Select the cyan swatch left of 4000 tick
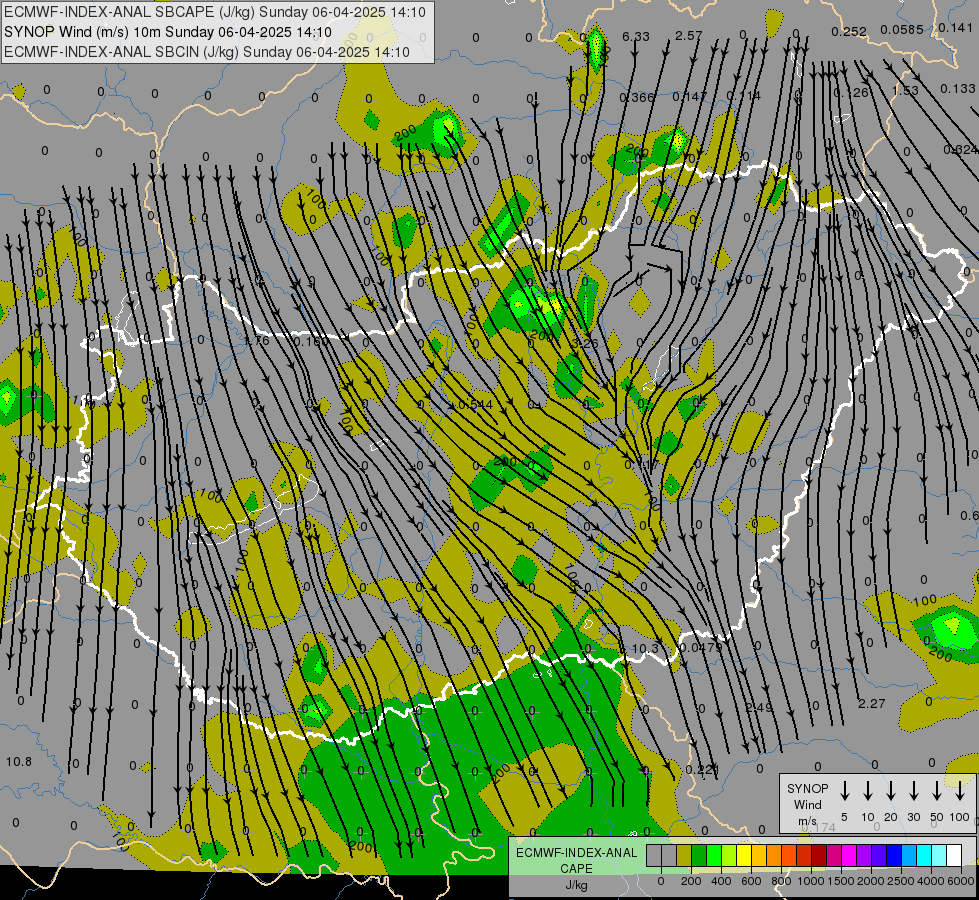The width and height of the screenshot is (979, 900). (x=925, y=856)
